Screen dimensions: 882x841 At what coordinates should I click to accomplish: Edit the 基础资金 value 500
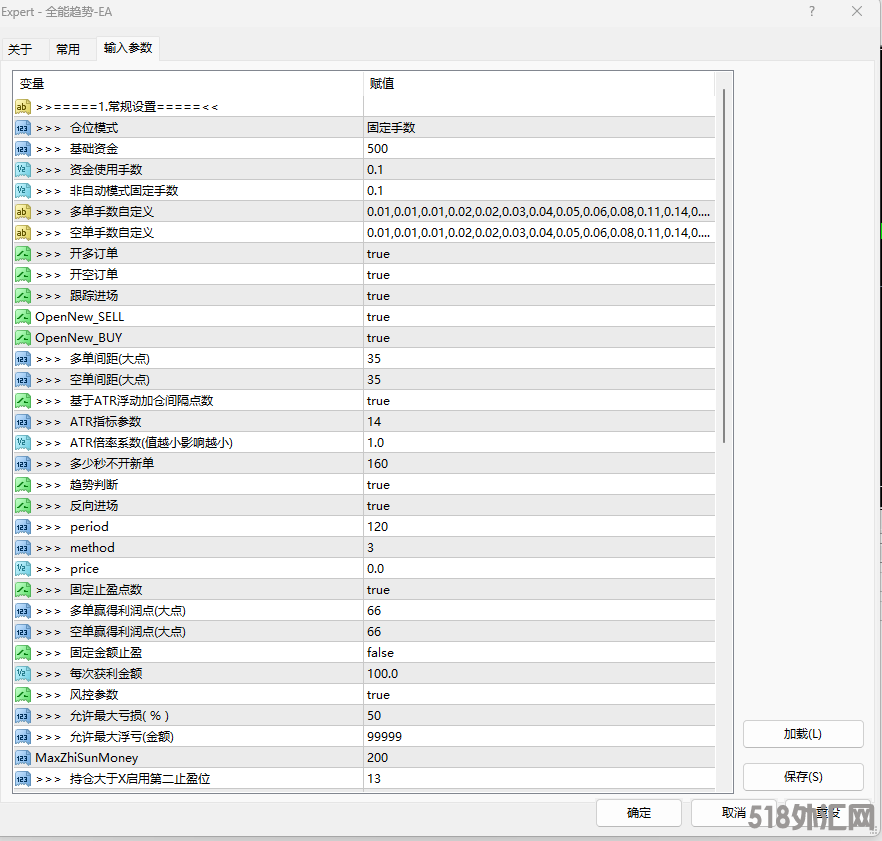point(539,149)
